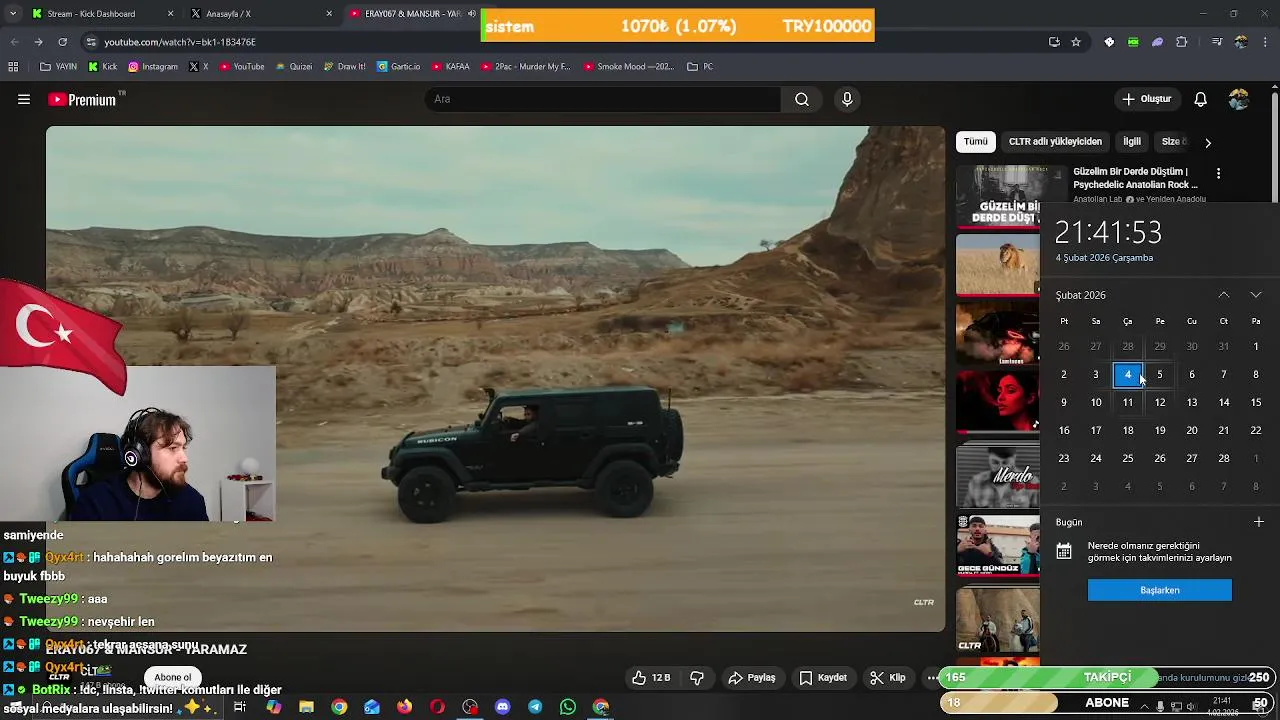The height and width of the screenshot is (720, 1280).
Task: Expand Şubat 2026 month header
Action: tap(1081, 295)
